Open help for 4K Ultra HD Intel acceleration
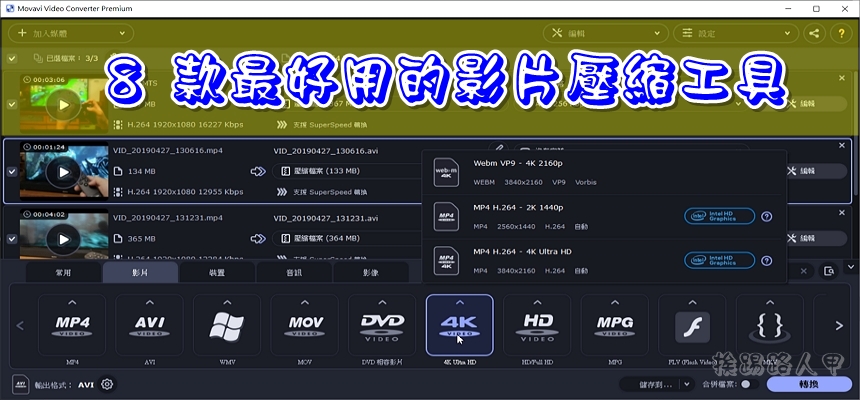Screen dimensions: 860x400 point(767,261)
